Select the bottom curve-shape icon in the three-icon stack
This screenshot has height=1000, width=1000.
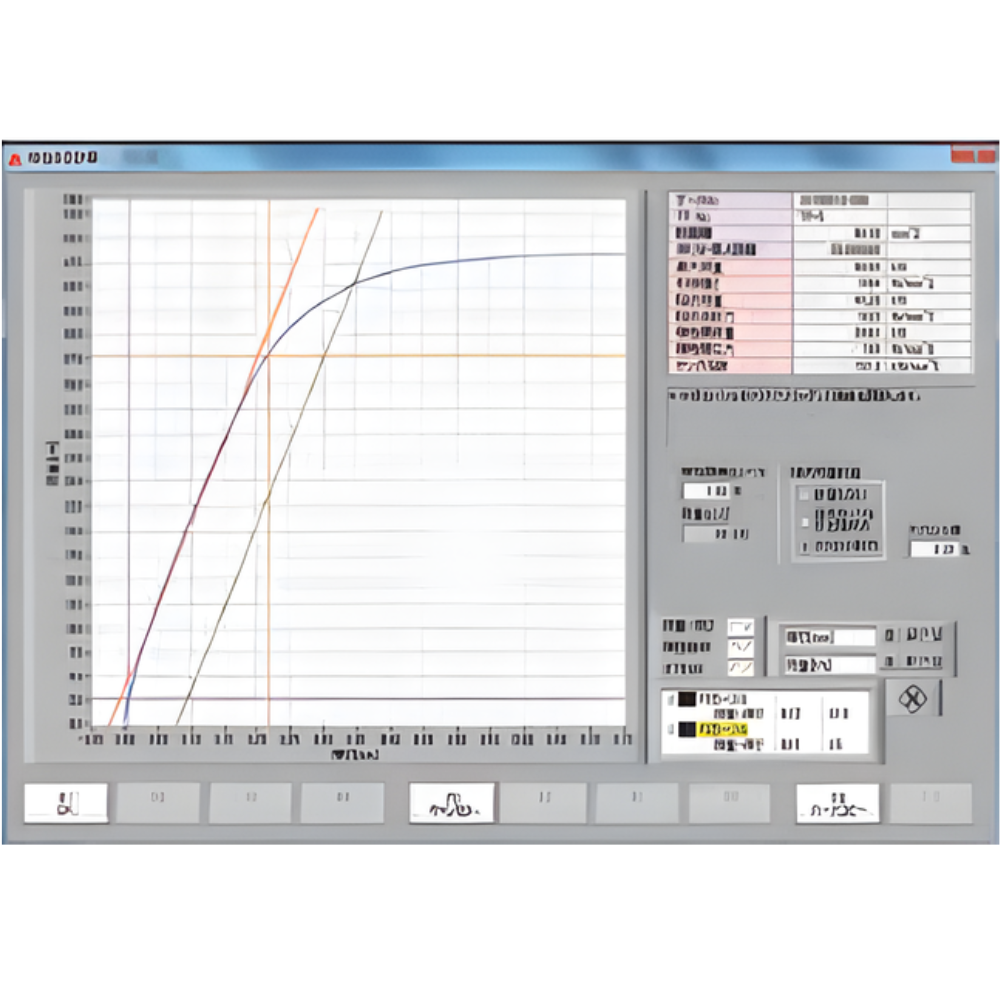[x=741, y=668]
